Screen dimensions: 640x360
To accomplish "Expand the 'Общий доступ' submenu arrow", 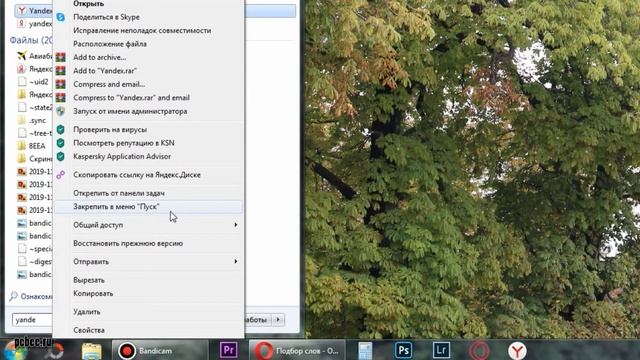I will coord(236,225).
